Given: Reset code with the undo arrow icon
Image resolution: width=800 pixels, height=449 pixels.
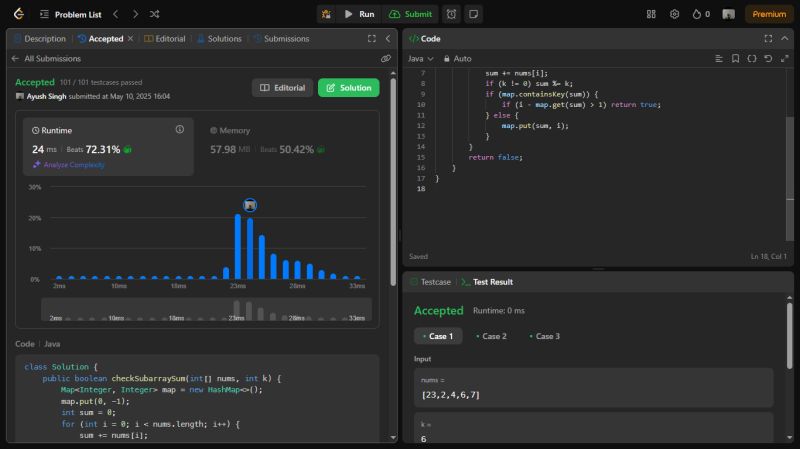Looking at the screenshot, I should tap(768, 59).
